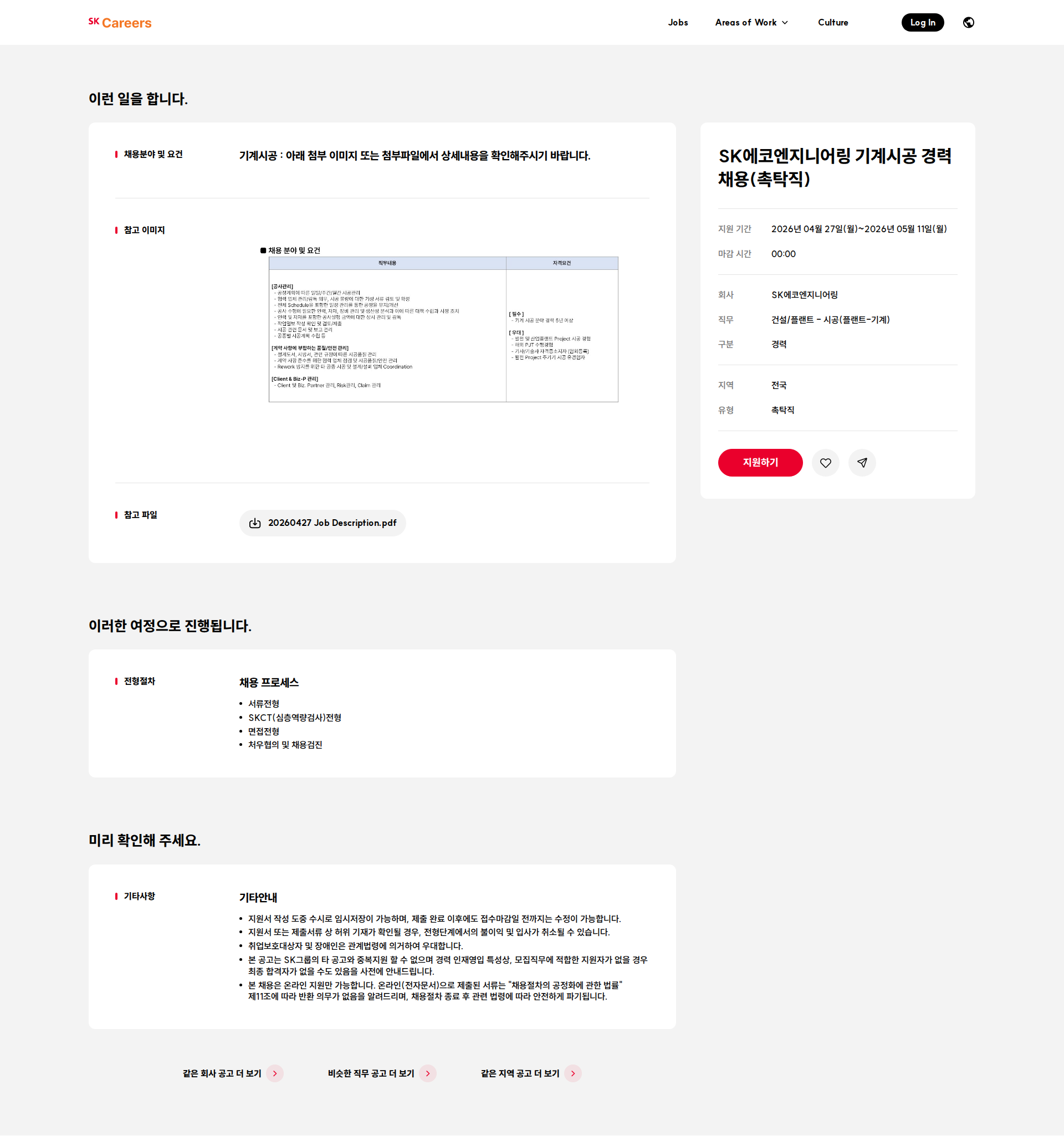Download 20260427 Job Description.pdf file
Image resolution: width=1064 pixels, height=1136 pixels.
(323, 523)
